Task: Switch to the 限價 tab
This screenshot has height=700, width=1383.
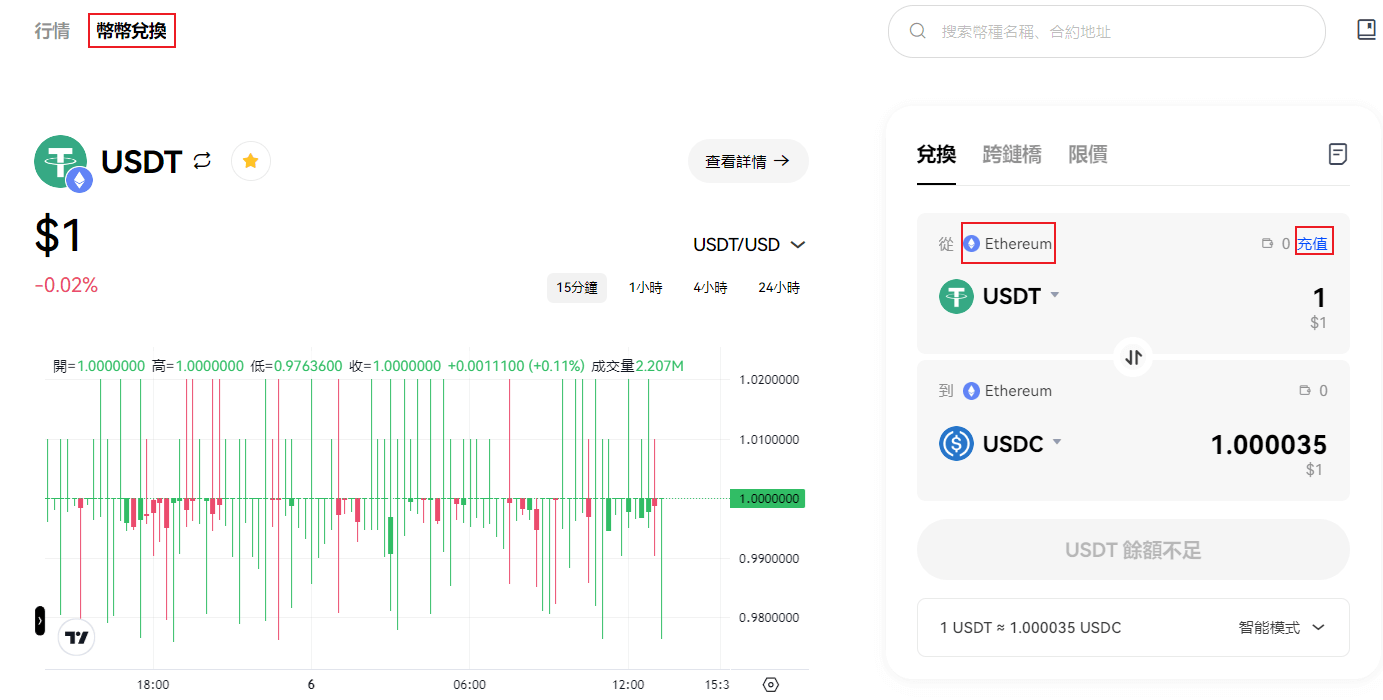Action: (1087, 155)
